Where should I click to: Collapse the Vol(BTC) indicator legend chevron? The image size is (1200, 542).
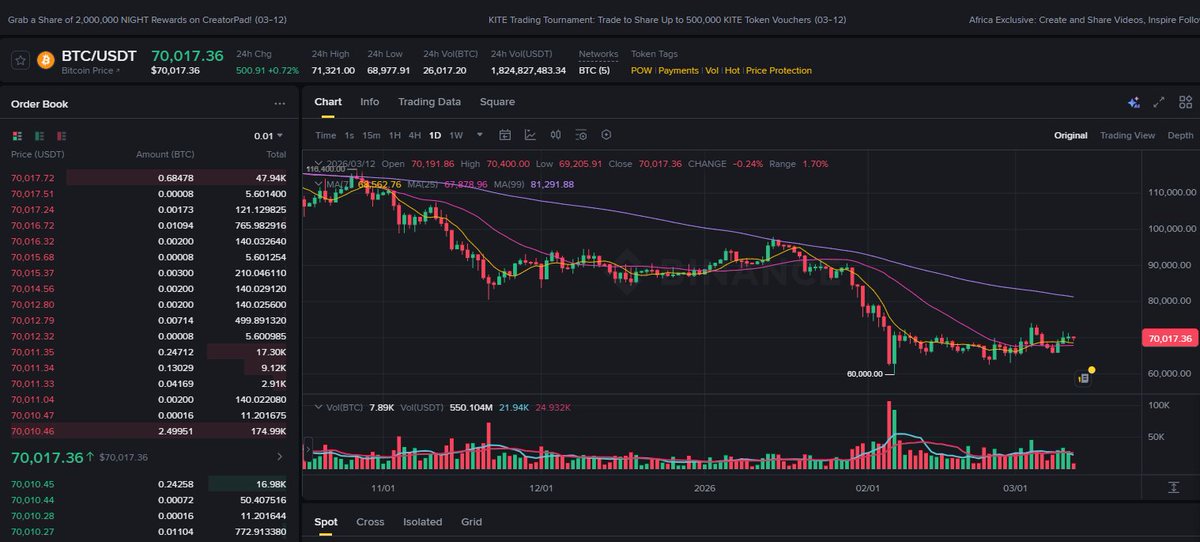(318, 407)
